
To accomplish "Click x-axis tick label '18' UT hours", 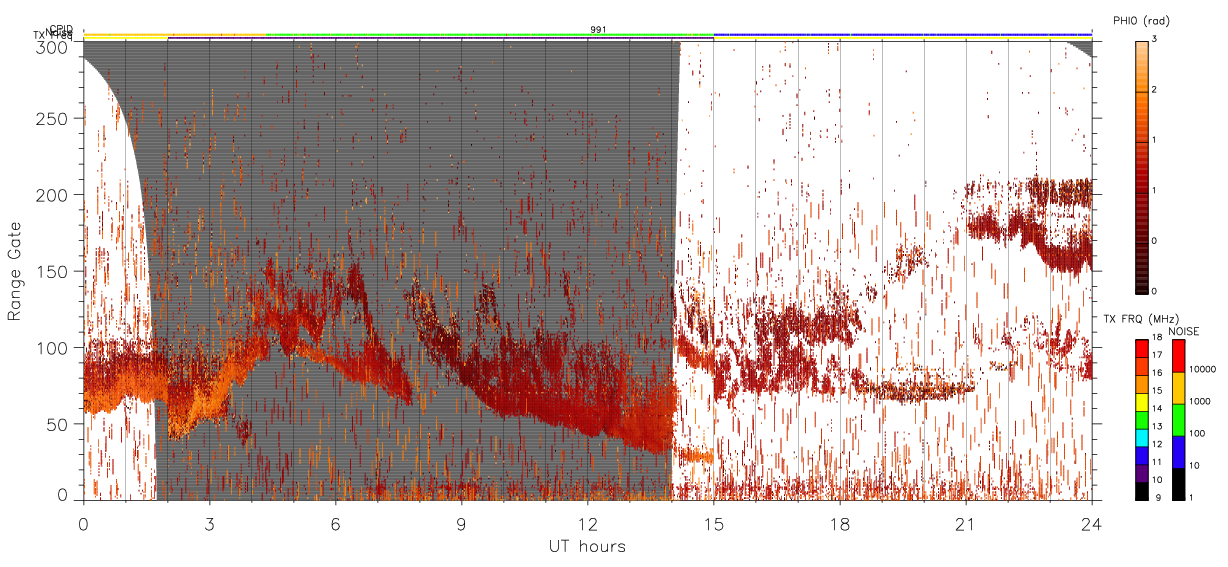I will [x=839, y=523].
